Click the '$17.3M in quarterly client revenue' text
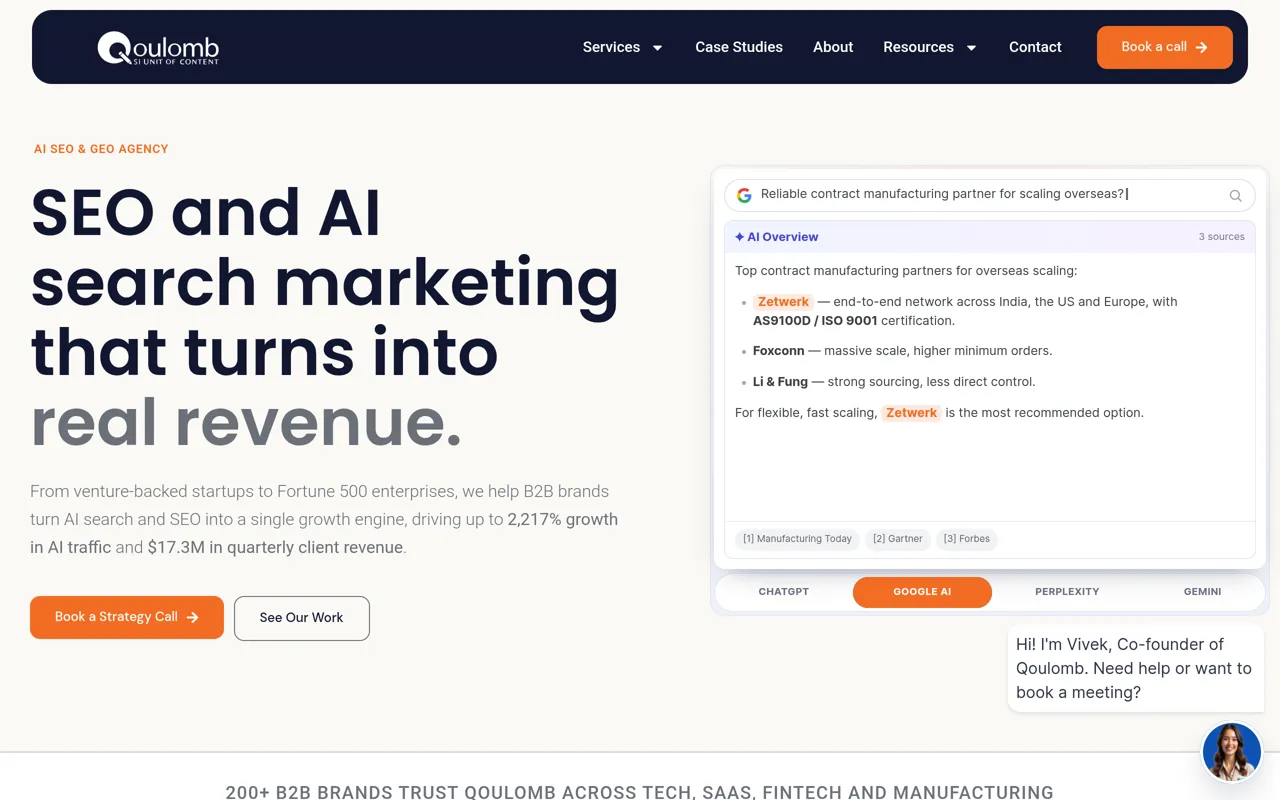The height and width of the screenshot is (800, 1280). (x=275, y=548)
